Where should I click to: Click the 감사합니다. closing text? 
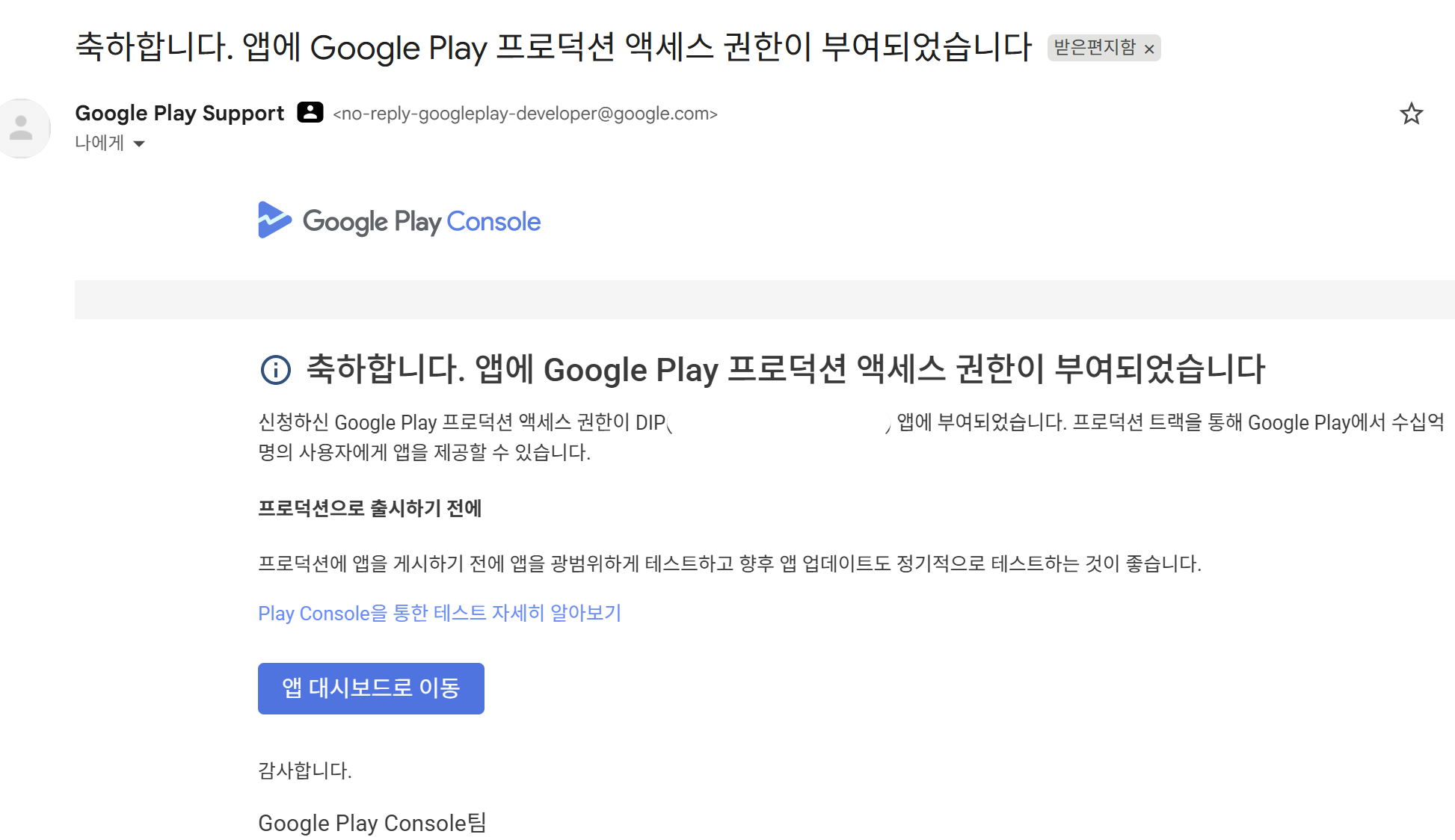click(304, 770)
